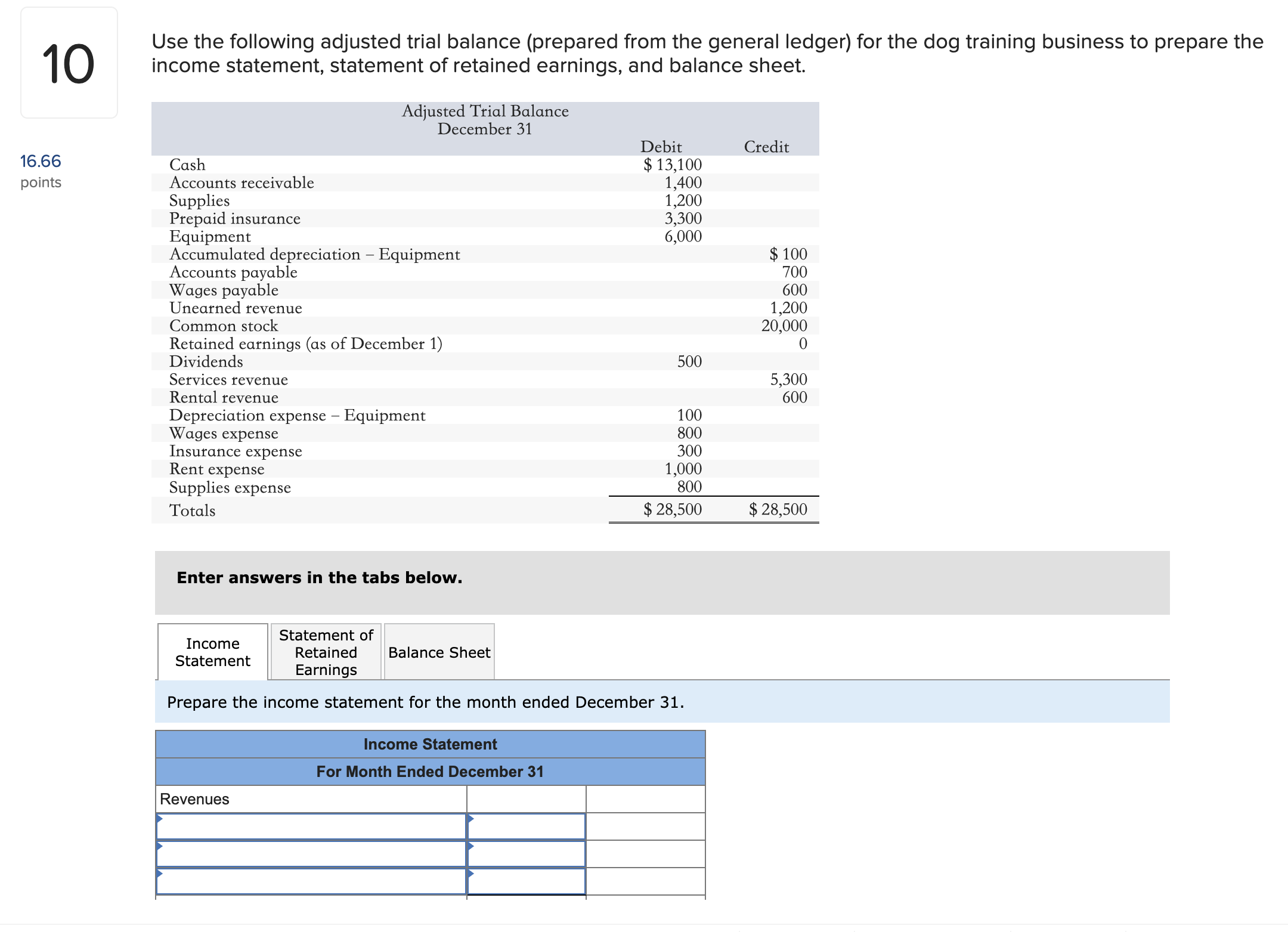1288x932 pixels.
Task: Click the Revenues row label
Action: [194, 799]
